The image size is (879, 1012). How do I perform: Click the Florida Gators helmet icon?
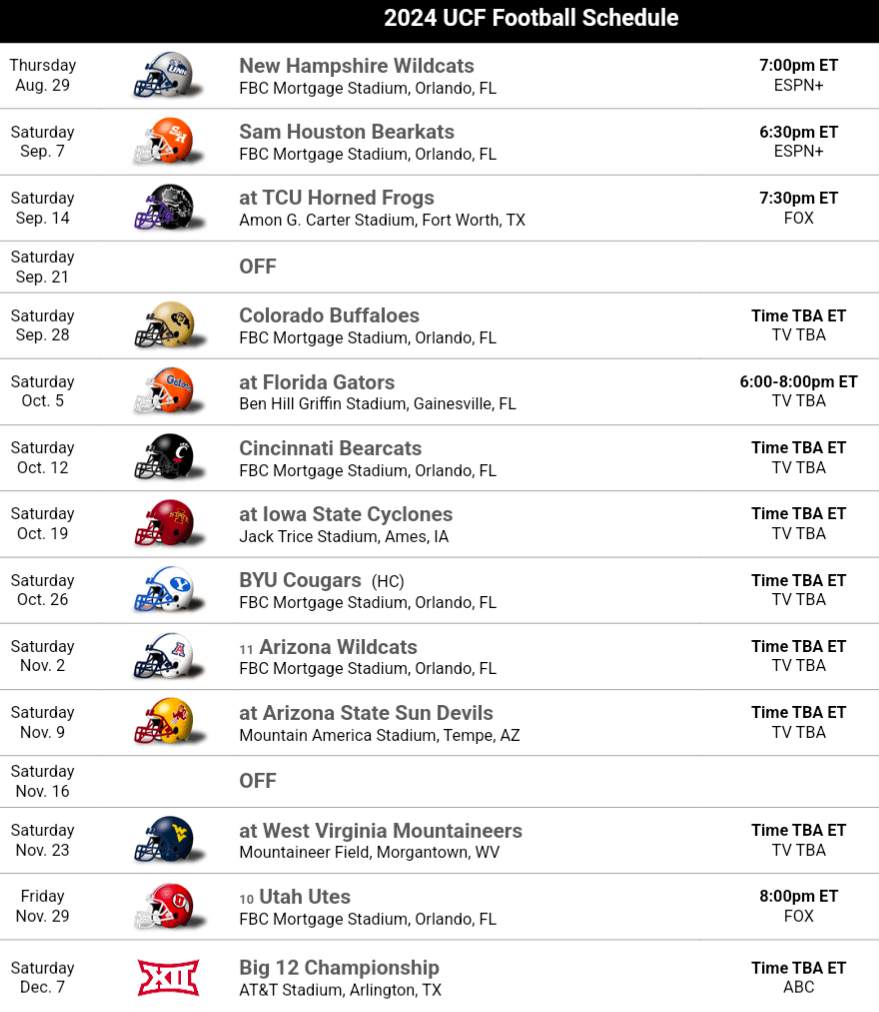tap(165, 391)
